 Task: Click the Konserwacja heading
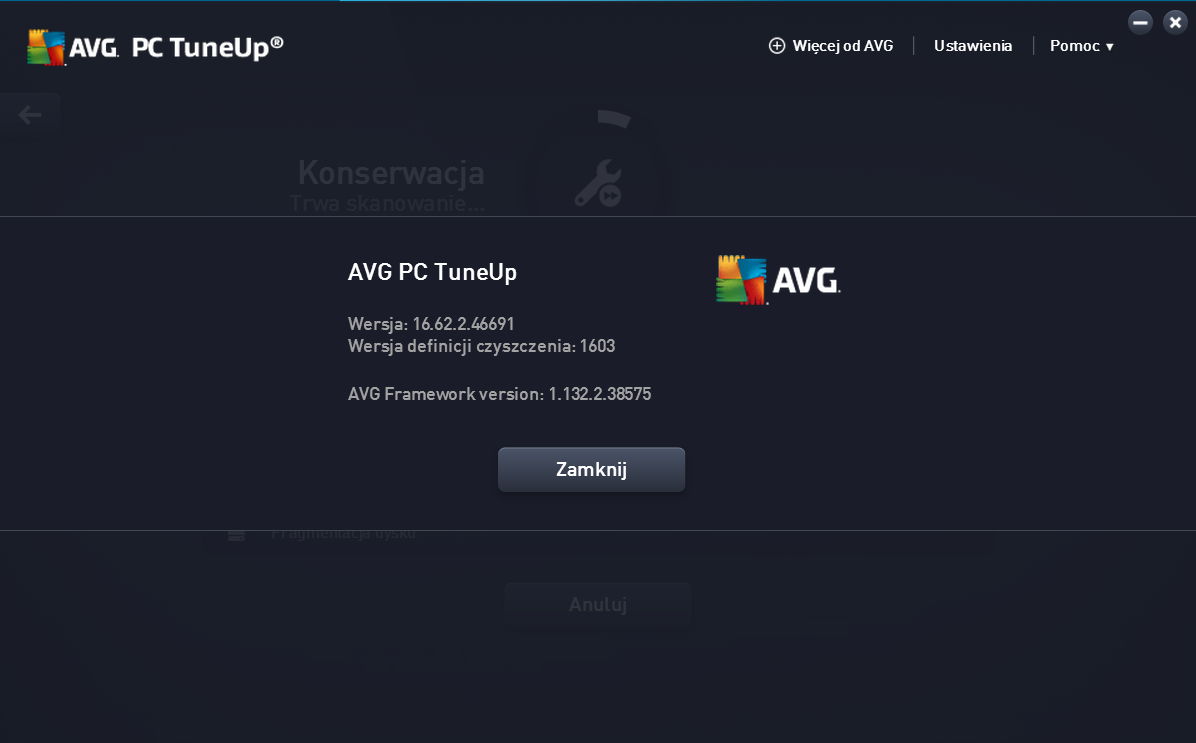pyautogui.click(x=391, y=172)
